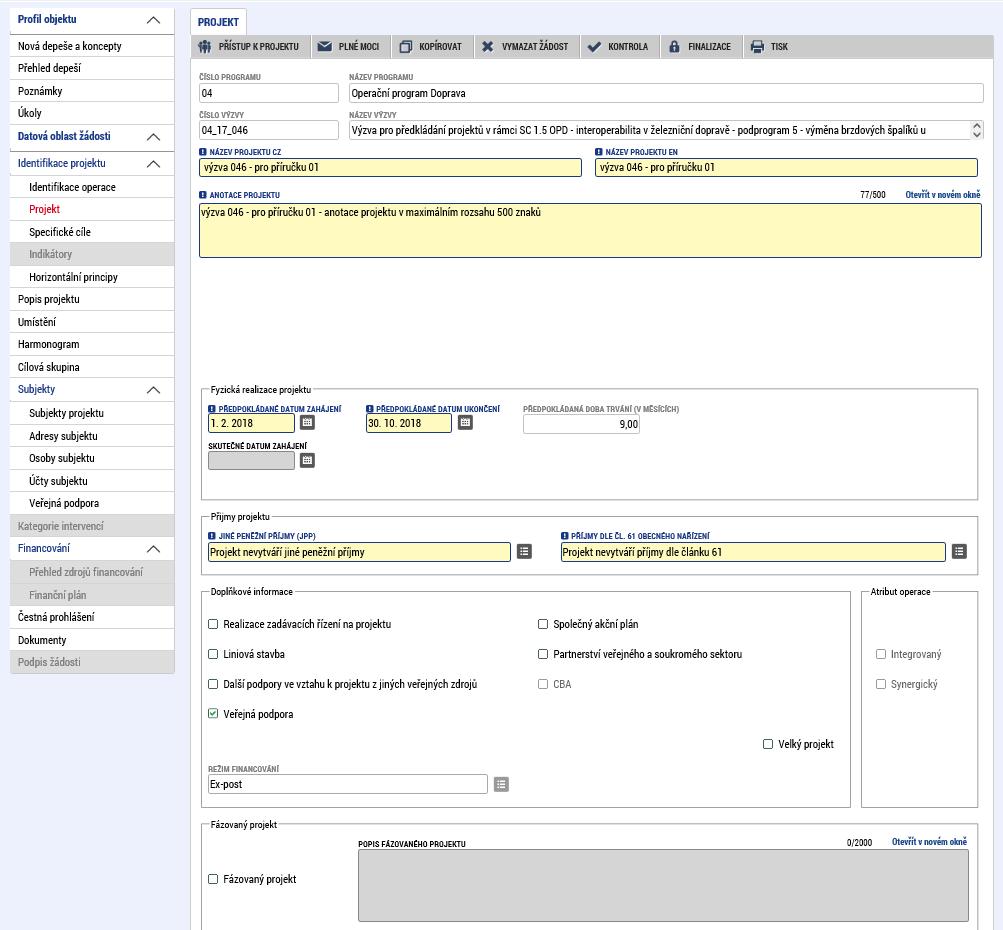Toggle Realizace zadávacích řízení na projektu checkbox

[213, 624]
